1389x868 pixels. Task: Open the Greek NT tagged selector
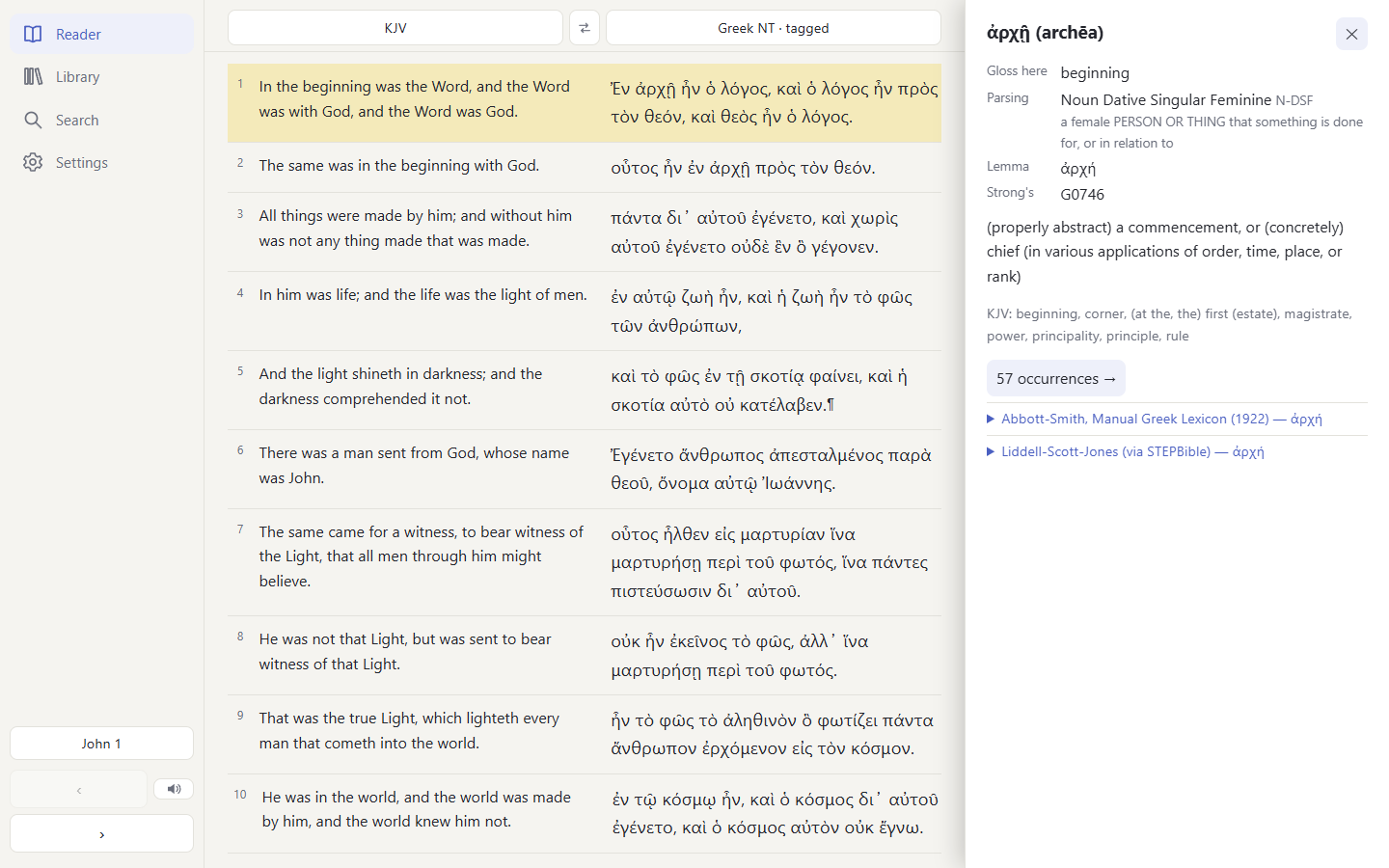click(774, 28)
